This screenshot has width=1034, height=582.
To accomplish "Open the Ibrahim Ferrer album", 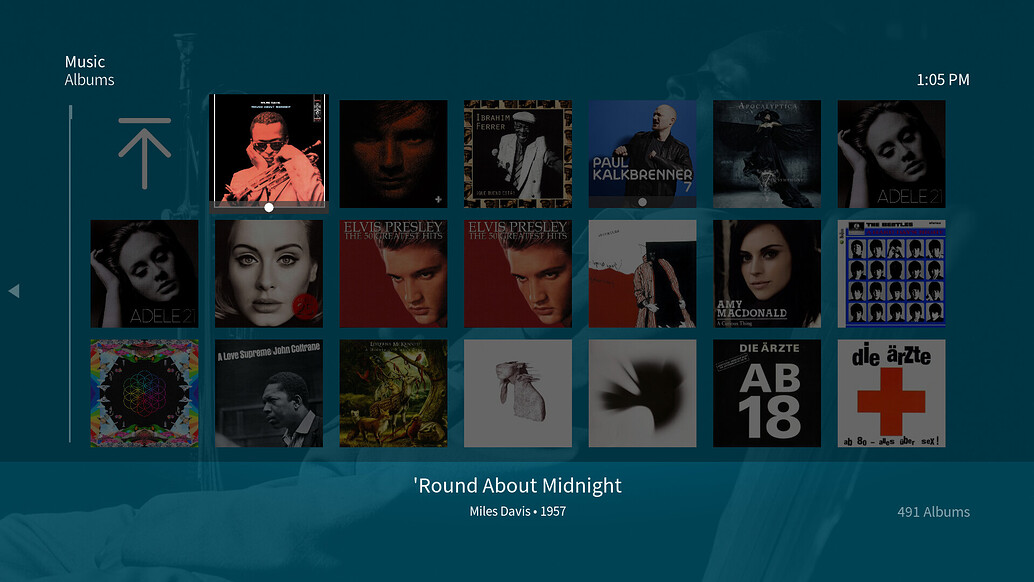I will 518,154.
